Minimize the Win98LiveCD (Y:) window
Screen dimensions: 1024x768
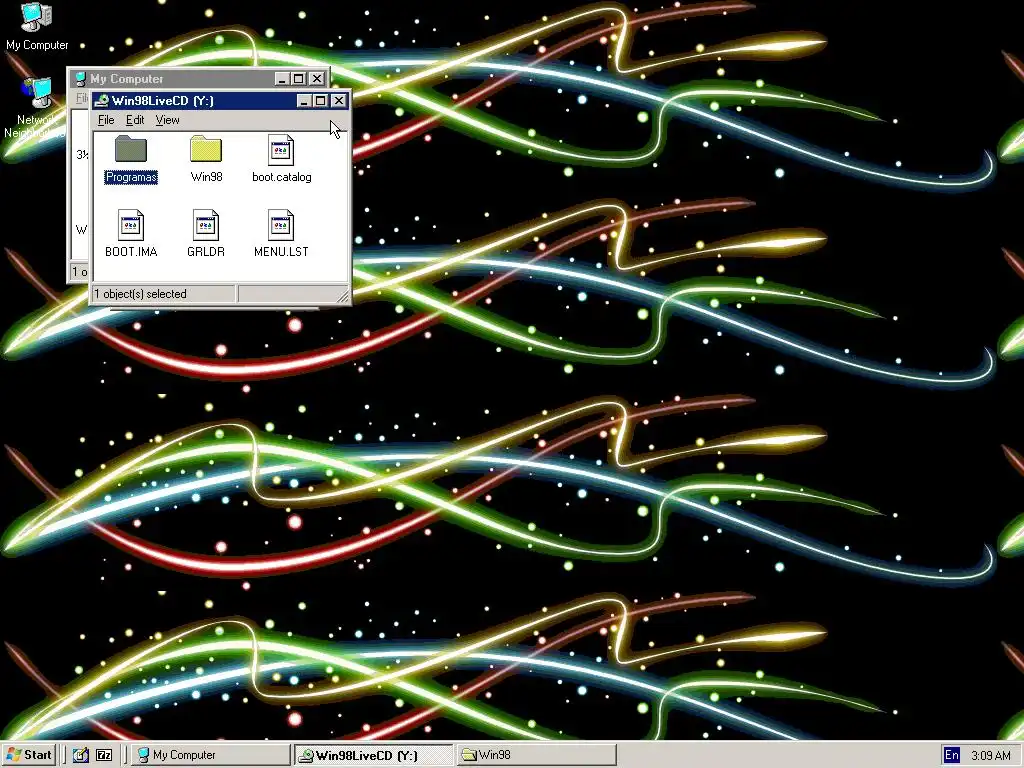(304, 101)
